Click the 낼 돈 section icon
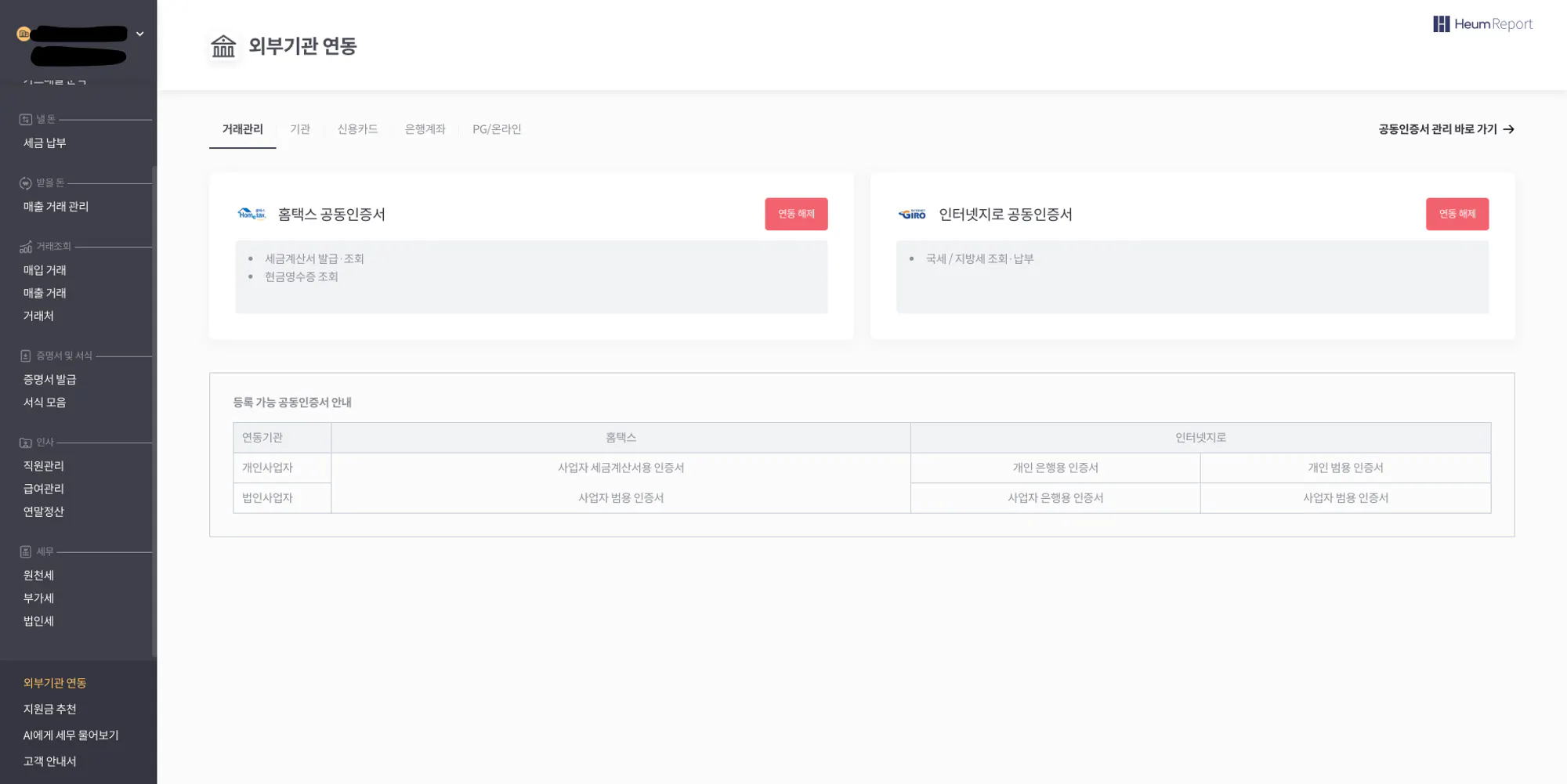 coord(25,119)
